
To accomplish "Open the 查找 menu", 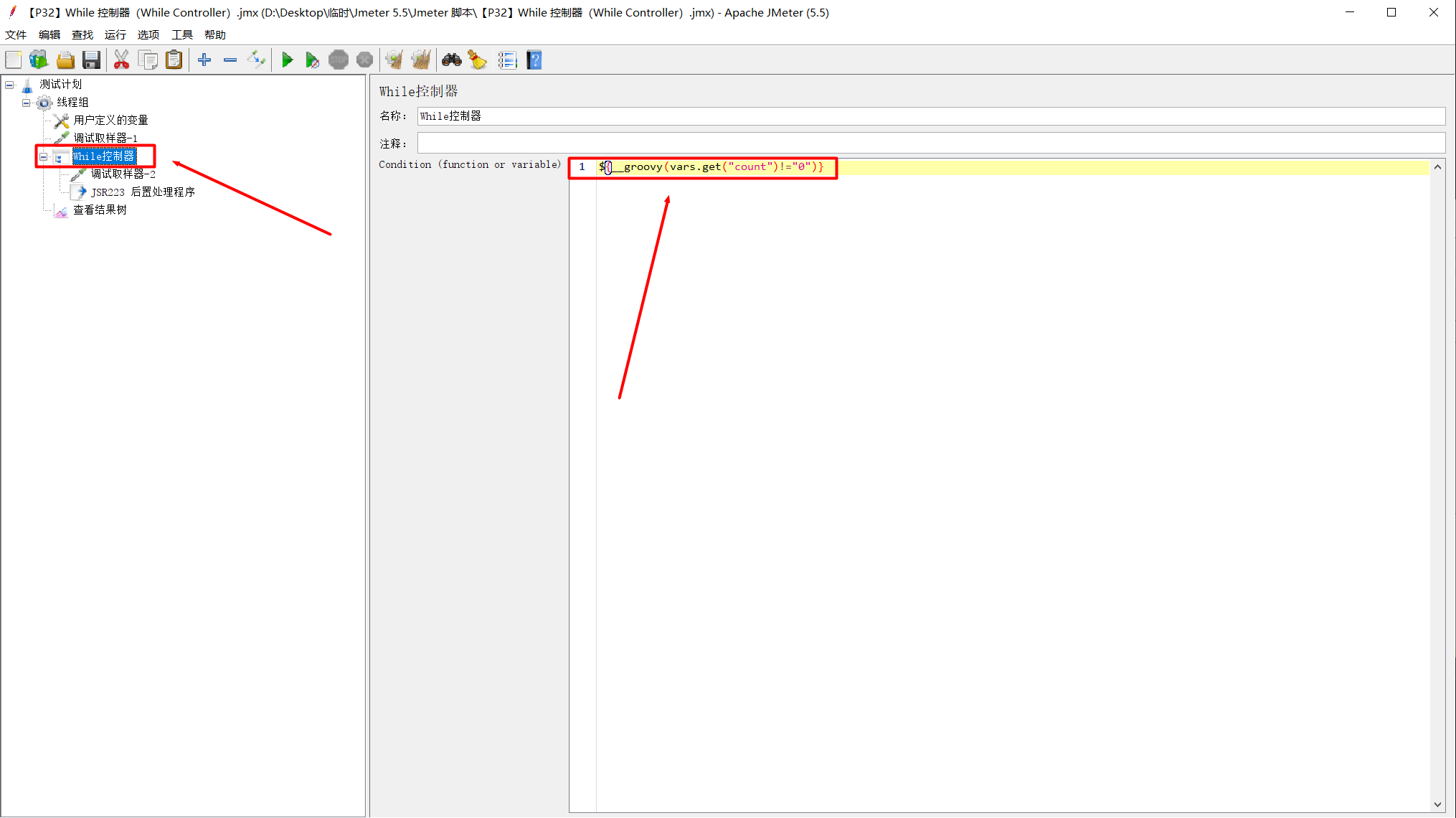I will (x=82, y=35).
